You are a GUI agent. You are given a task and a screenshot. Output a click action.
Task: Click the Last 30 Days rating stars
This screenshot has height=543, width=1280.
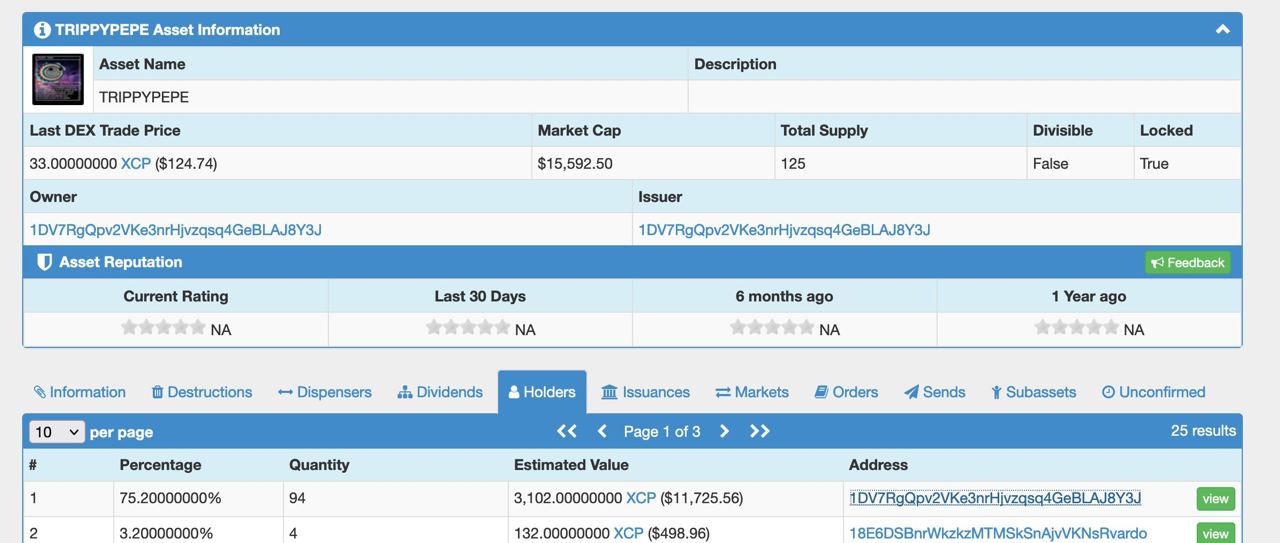coord(468,327)
